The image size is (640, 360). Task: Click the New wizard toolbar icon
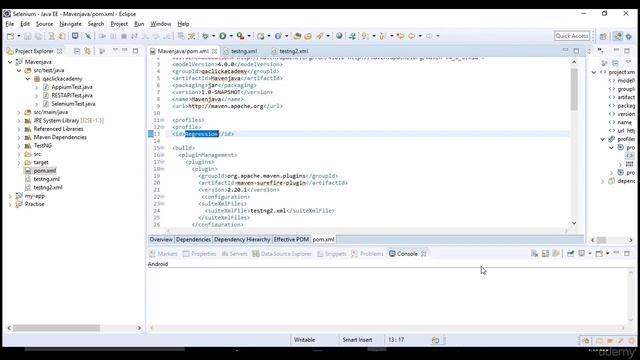click(10, 36)
